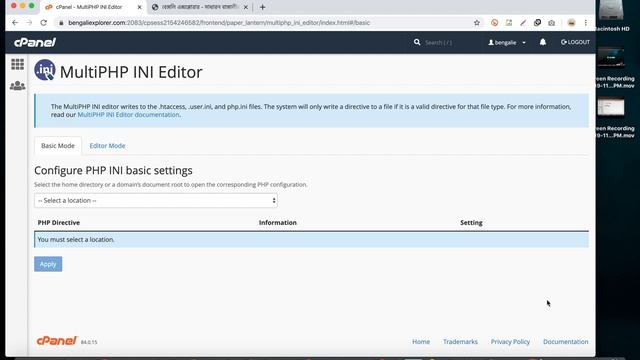
Task: Click the MultiPHP INI Editor page icon
Action: [45, 70]
